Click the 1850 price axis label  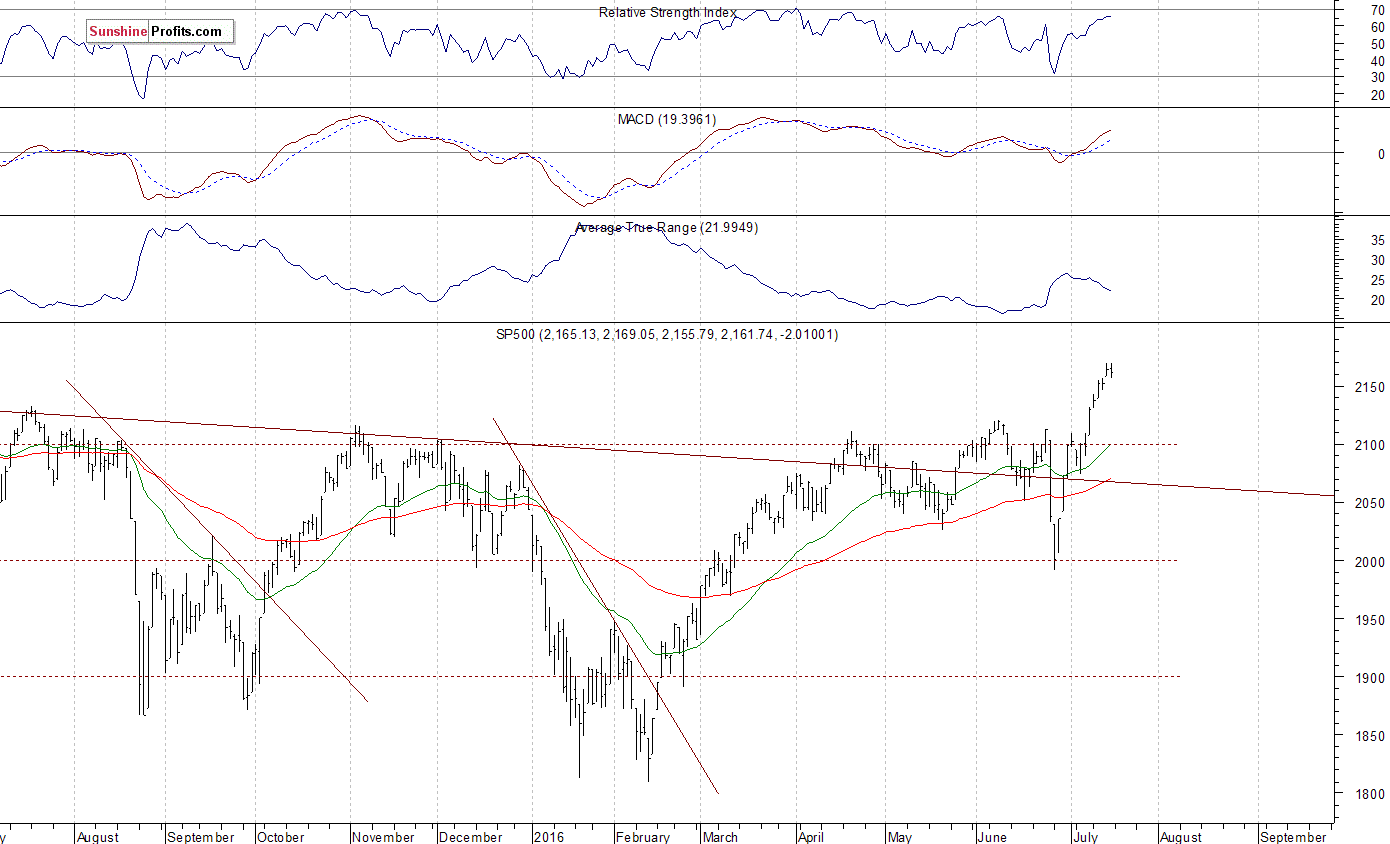1369,736
